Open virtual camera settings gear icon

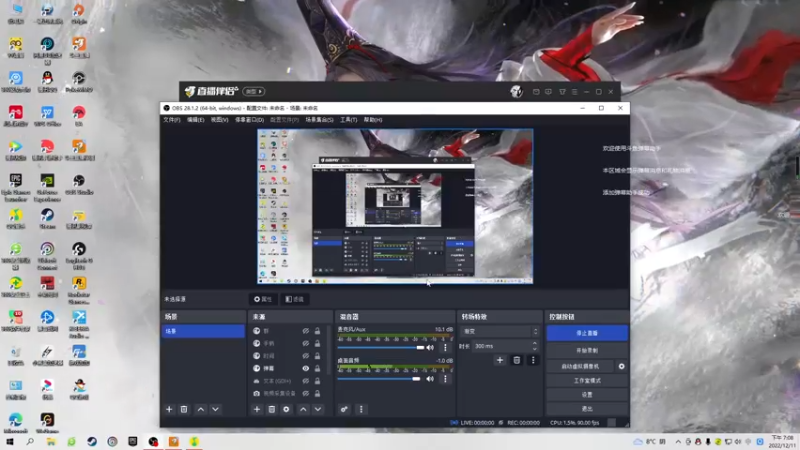621,366
